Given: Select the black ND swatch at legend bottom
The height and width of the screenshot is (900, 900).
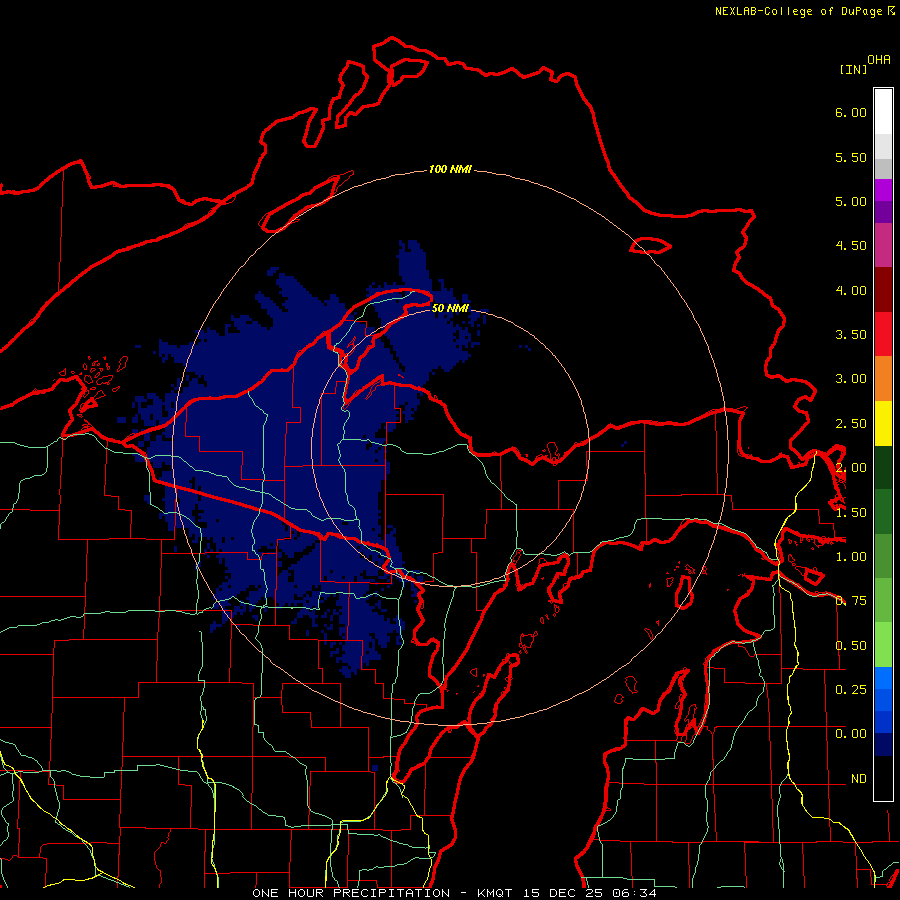Looking at the screenshot, I should (883, 778).
